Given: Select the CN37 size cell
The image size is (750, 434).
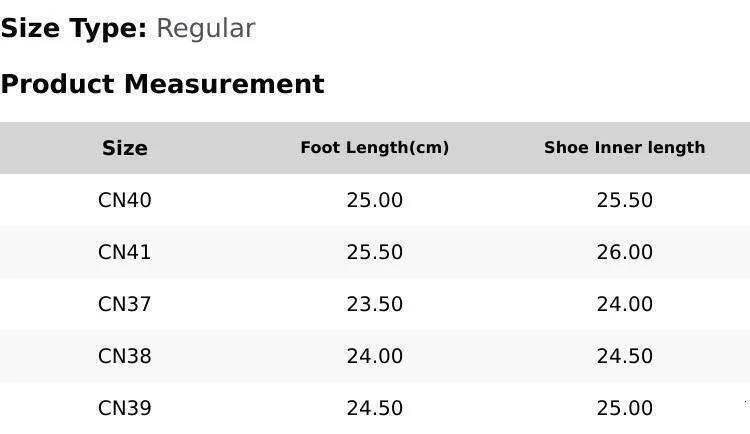Looking at the screenshot, I should (125, 304).
